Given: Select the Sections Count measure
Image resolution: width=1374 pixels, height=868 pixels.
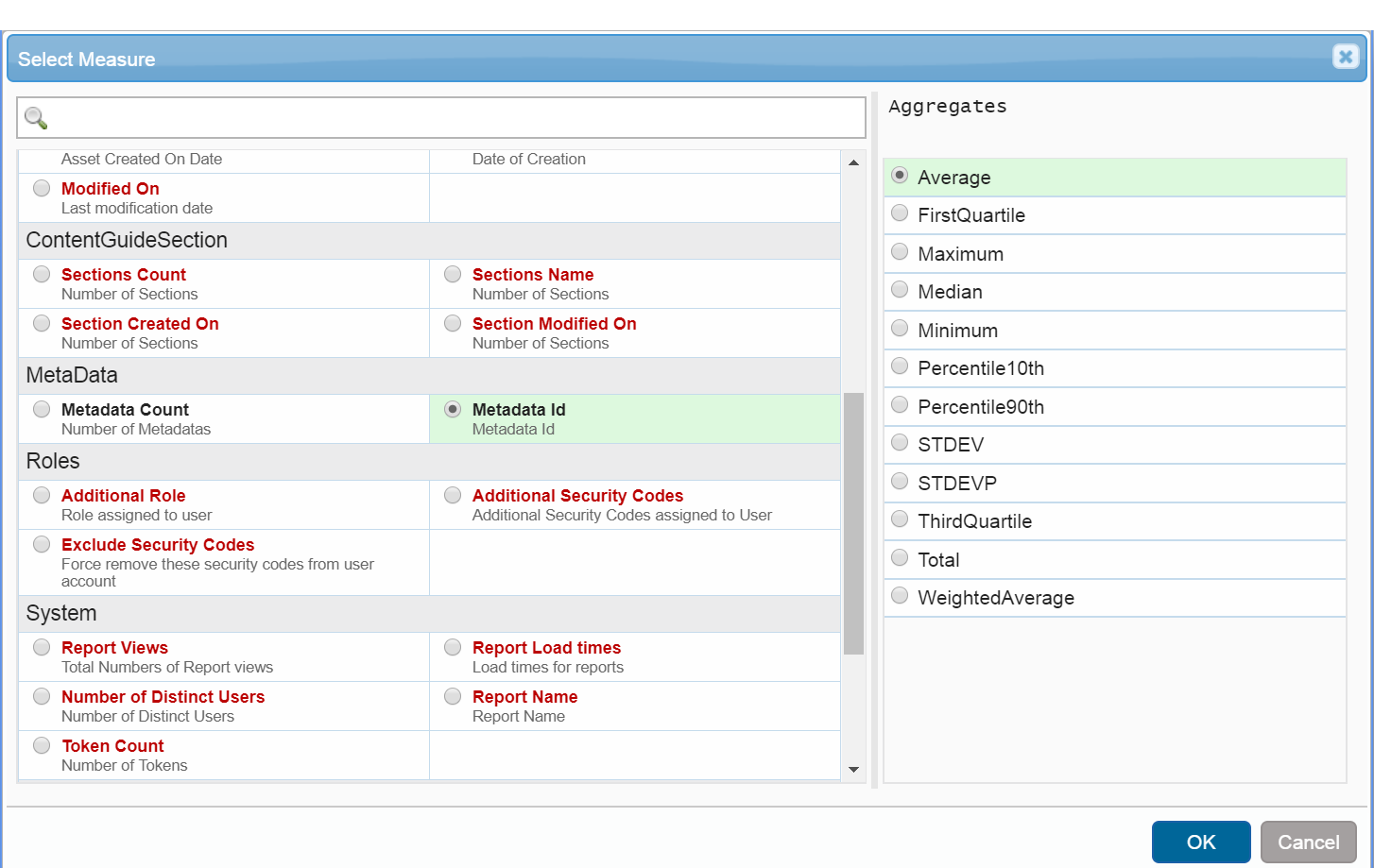Looking at the screenshot, I should point(42,274).
